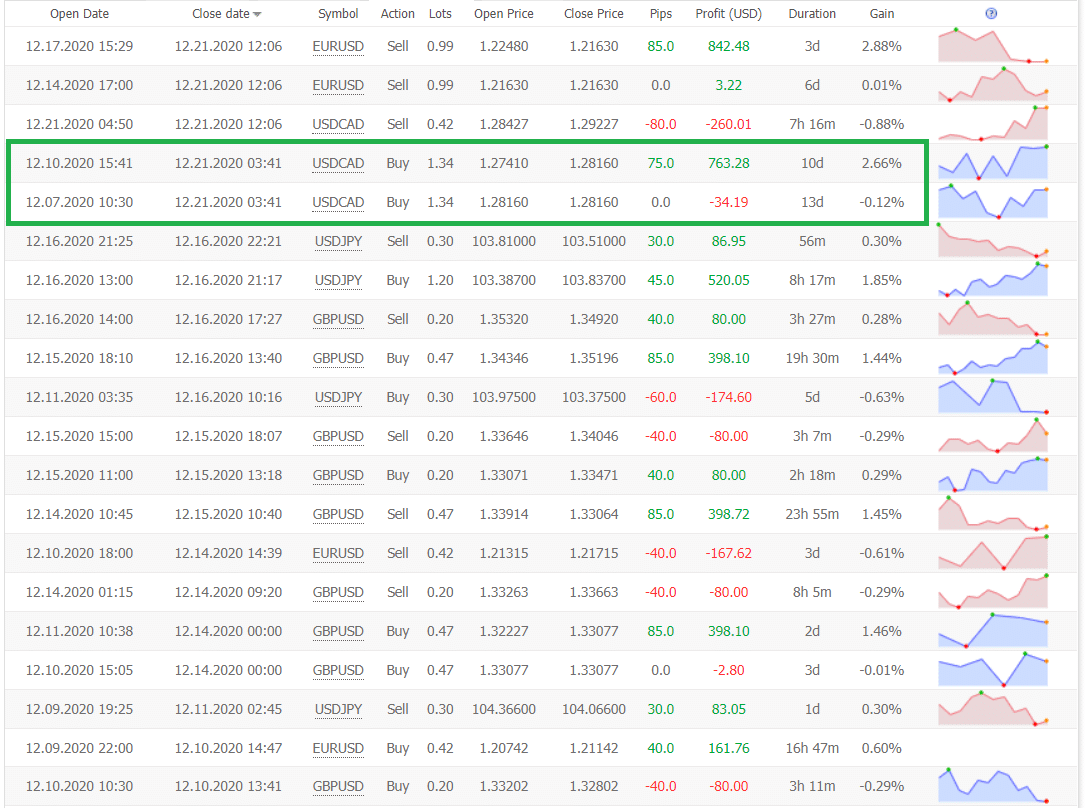View sparkline chart for 398.72 GBPUSD trade
The image size is (1085, 808).
[x=993, y=513]
